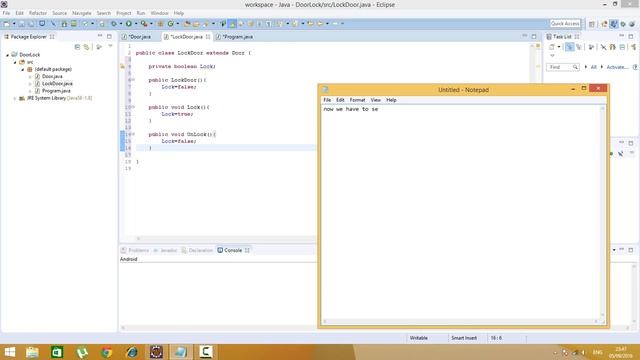Select Door.java in Package Explorer
This screenshot has height=360, width=640.
click(52, 76)
